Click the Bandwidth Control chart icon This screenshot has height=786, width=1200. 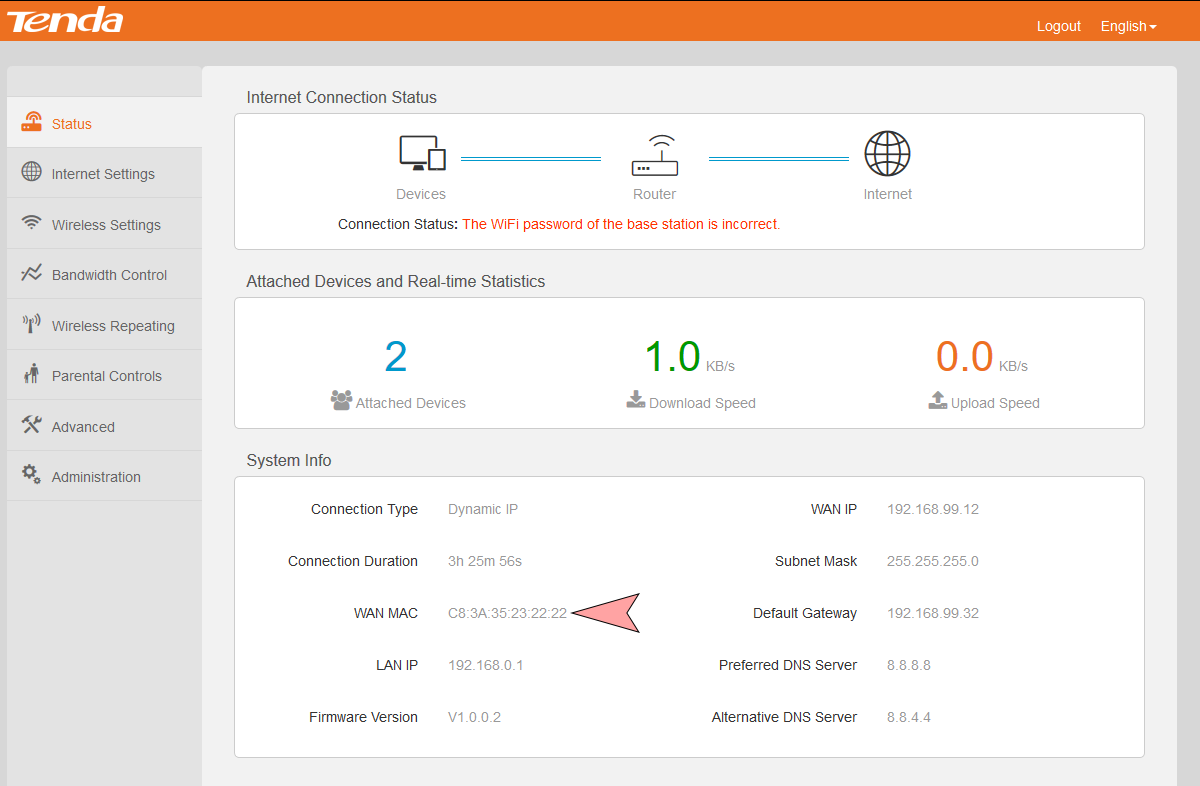[x=32, y=273]
